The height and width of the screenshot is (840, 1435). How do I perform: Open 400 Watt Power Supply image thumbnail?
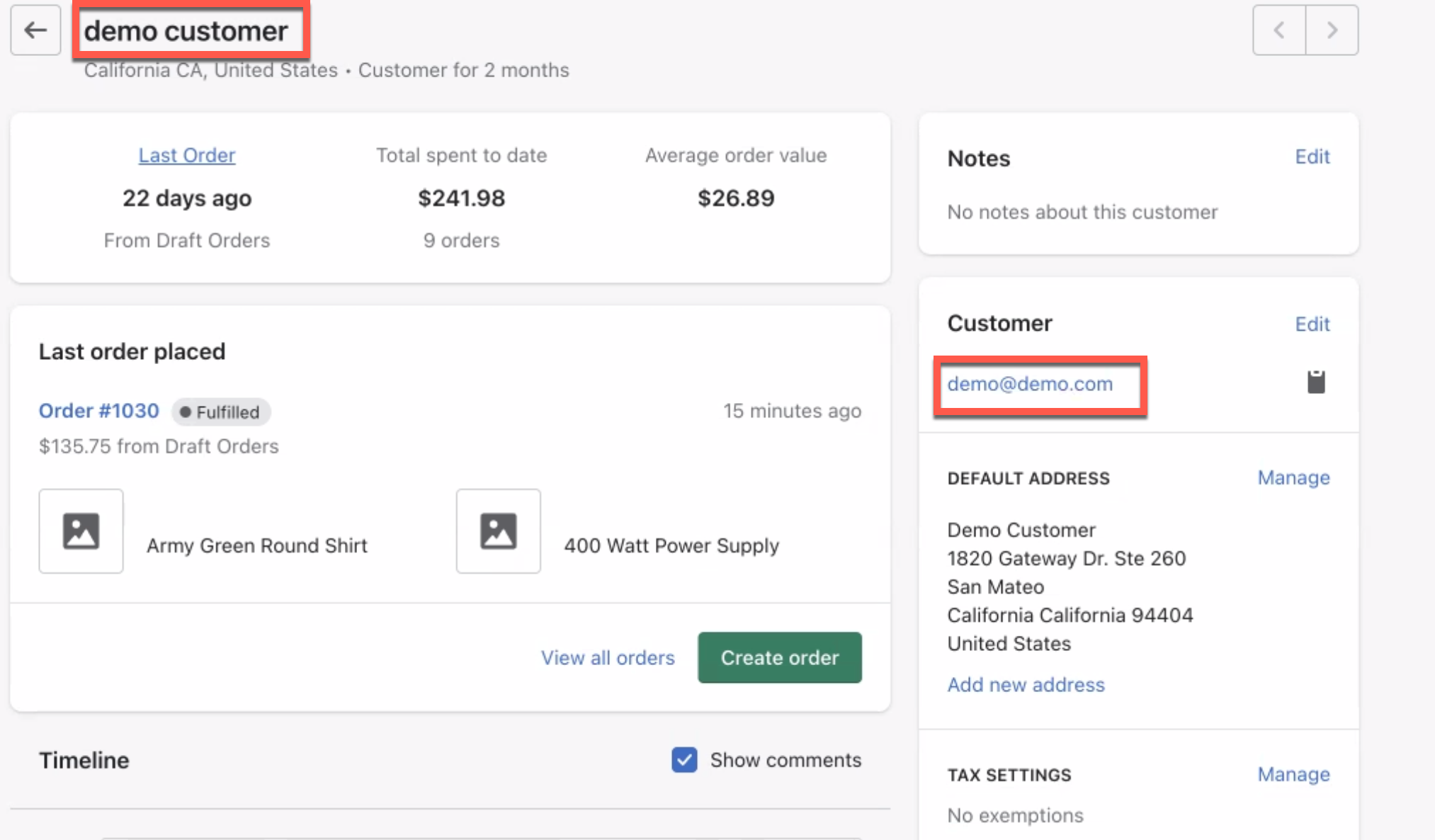pyautogui.click(x=499, y=531)
